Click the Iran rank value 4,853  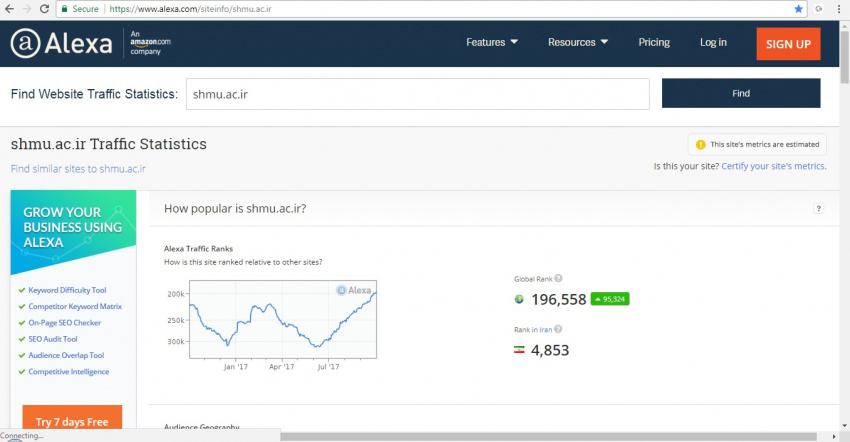point(550,350)
